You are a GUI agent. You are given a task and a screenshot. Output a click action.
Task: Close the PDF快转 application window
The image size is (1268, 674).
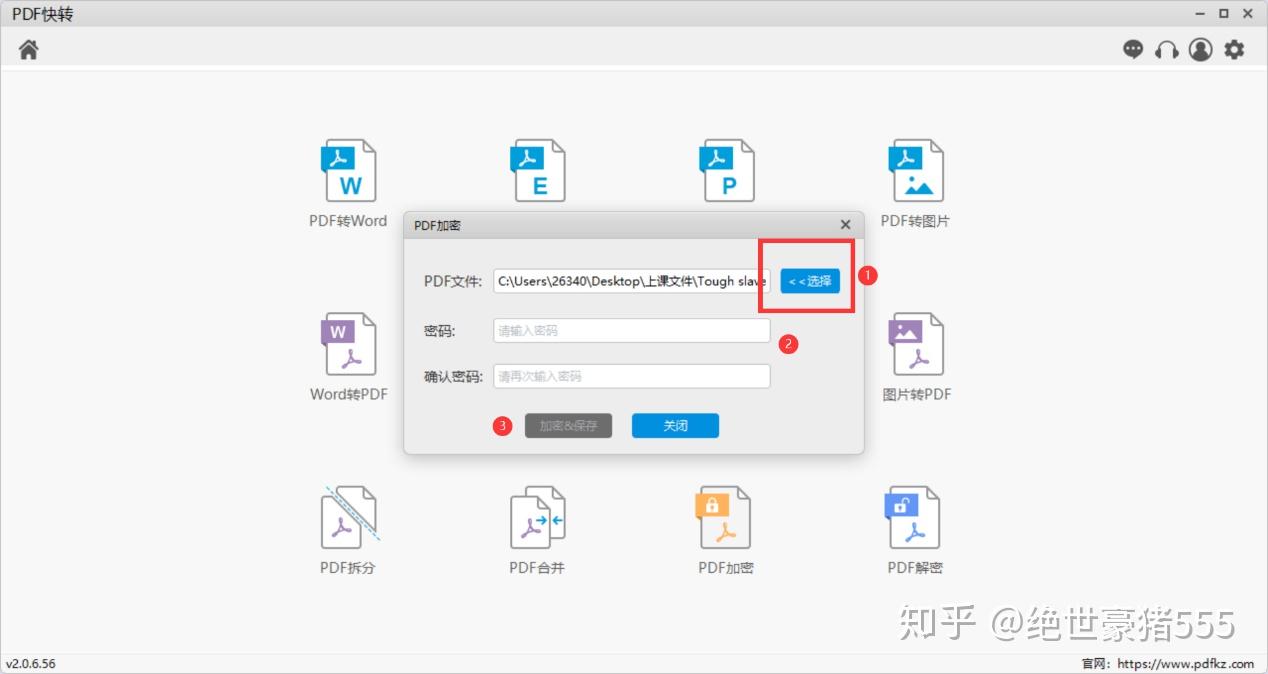pyautogui.click(x=1248, y=14)
